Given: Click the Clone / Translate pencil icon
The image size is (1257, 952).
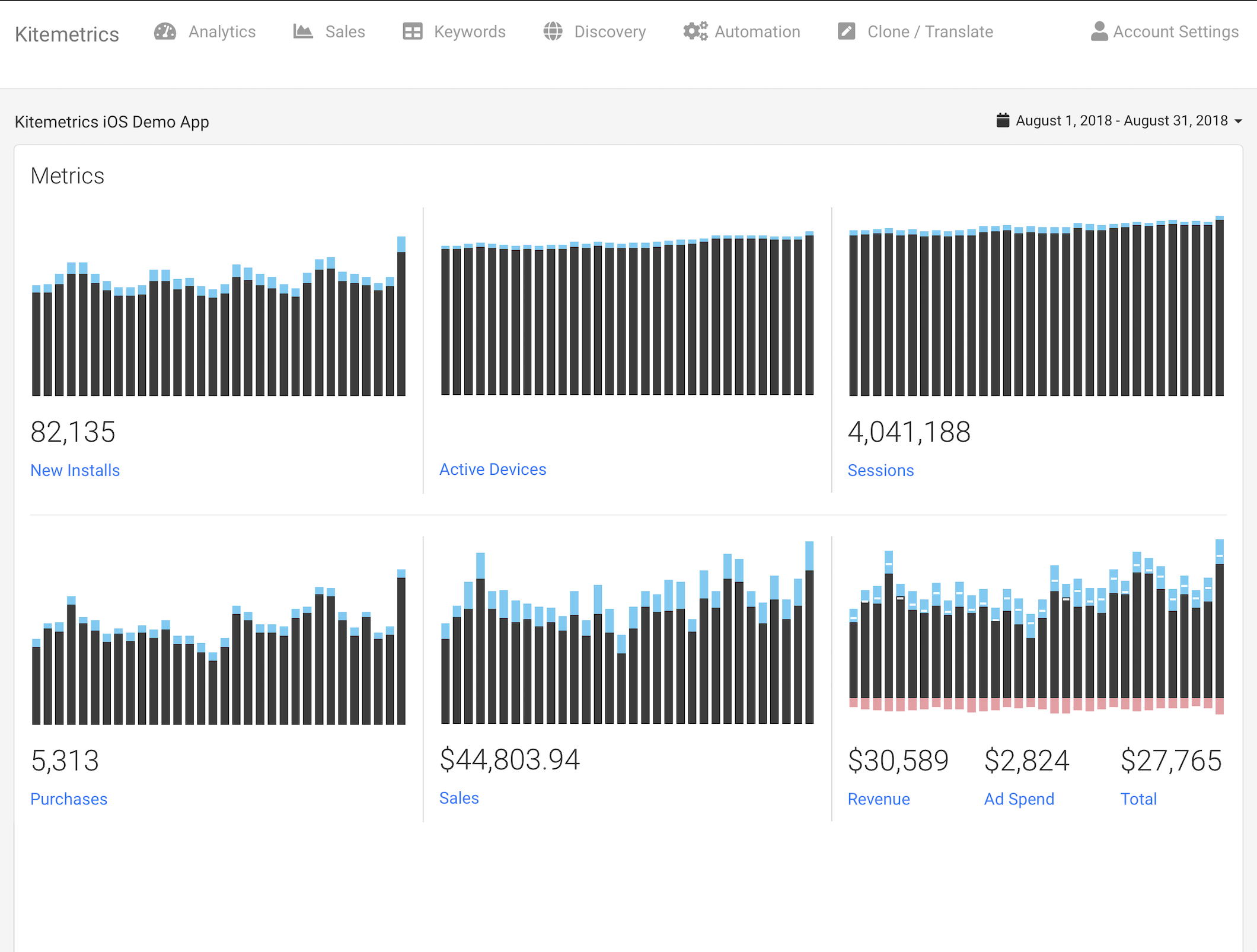Looking at the screenshot, I should pyautogui.click(x=846, y=31).
